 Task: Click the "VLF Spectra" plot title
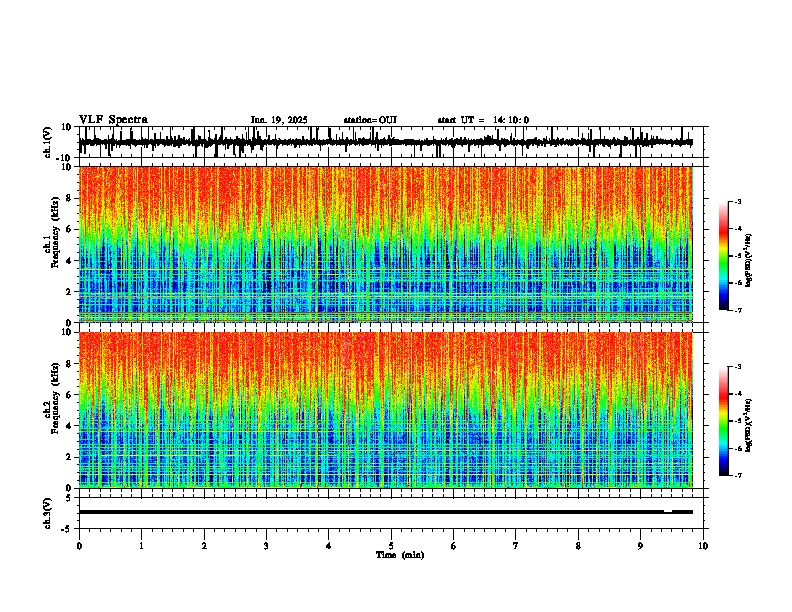[113, 120]
